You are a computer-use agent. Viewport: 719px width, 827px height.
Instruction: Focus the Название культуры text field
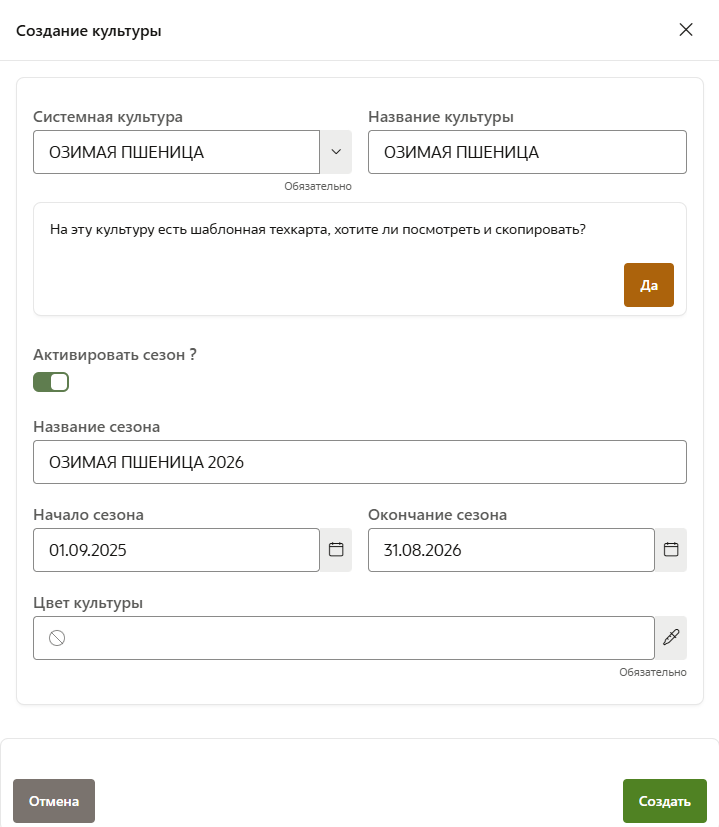(x=527, y=152)
